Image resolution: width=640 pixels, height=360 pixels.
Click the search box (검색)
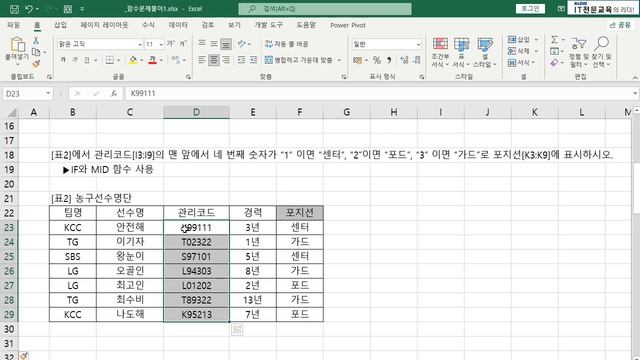click(x=325, y=9)
